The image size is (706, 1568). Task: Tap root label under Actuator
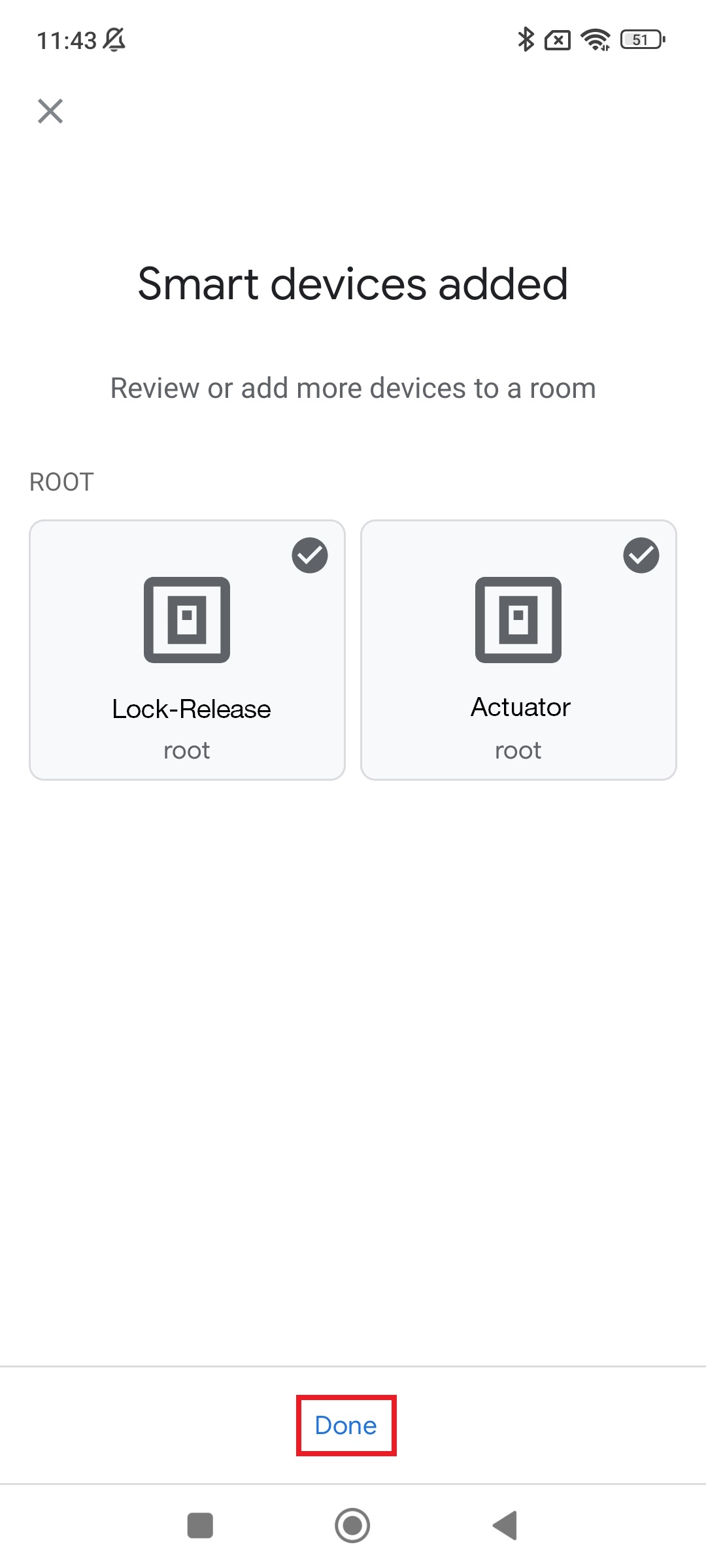pyautogui.click(x=518, y=751)
